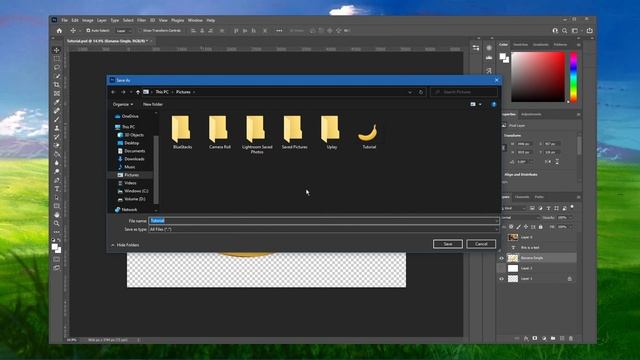The width and height of the screenshot is (640, 360).
Task: Open the Camera Roll folder
Action: 220,132
